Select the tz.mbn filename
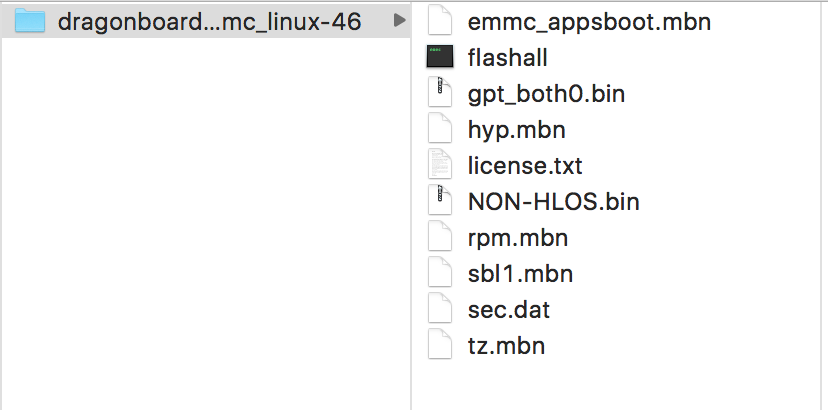The width and height of the screenshot is (828, 410). coord(506,345)
